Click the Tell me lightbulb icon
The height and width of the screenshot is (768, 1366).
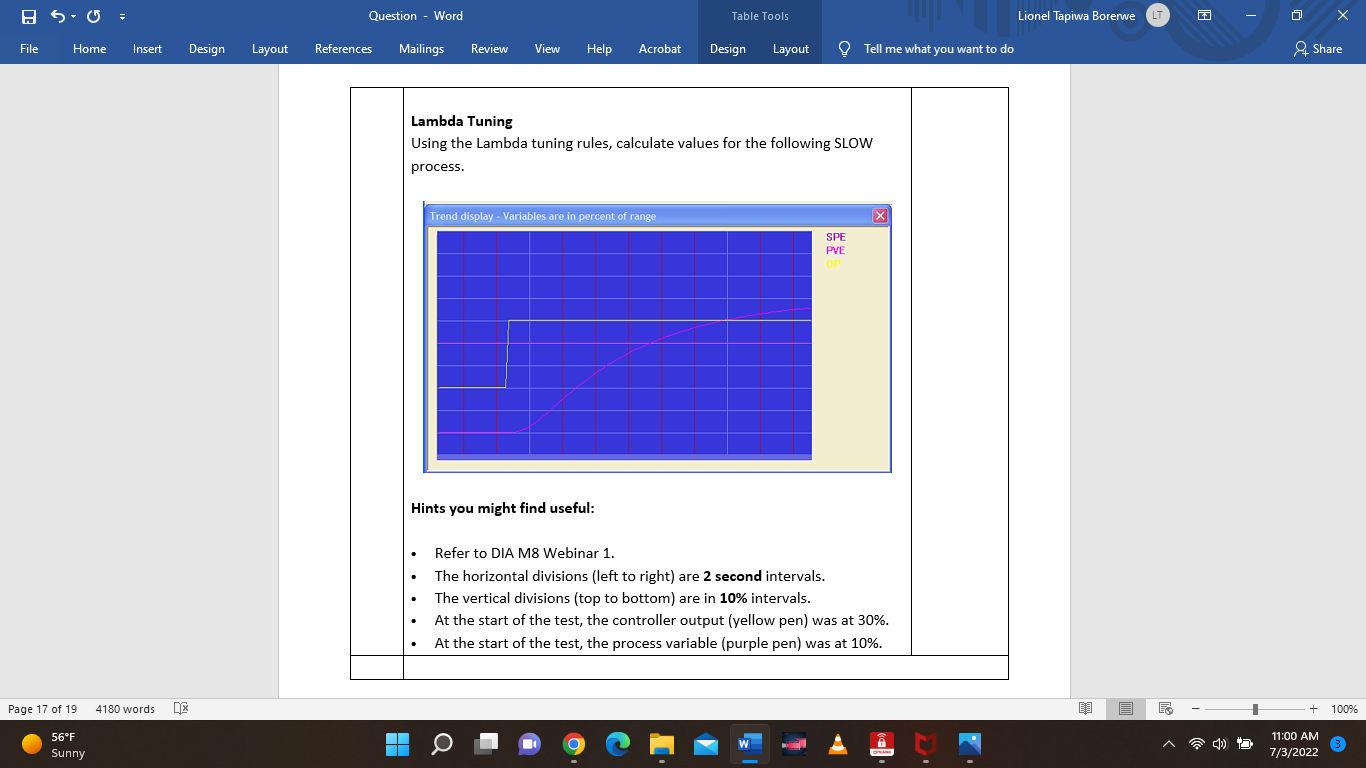point(845,48)
